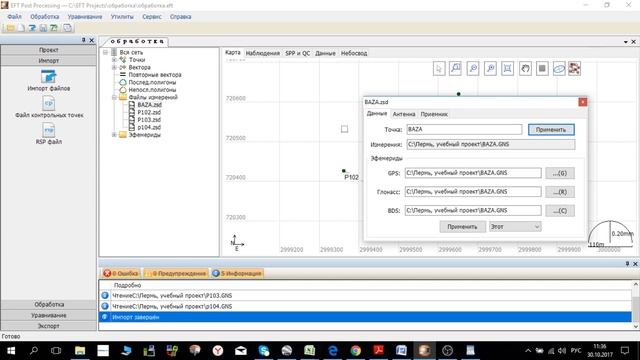Click the blank new-document icon in the main toolbar
The image size is (640, 360).
coord(21,28)
